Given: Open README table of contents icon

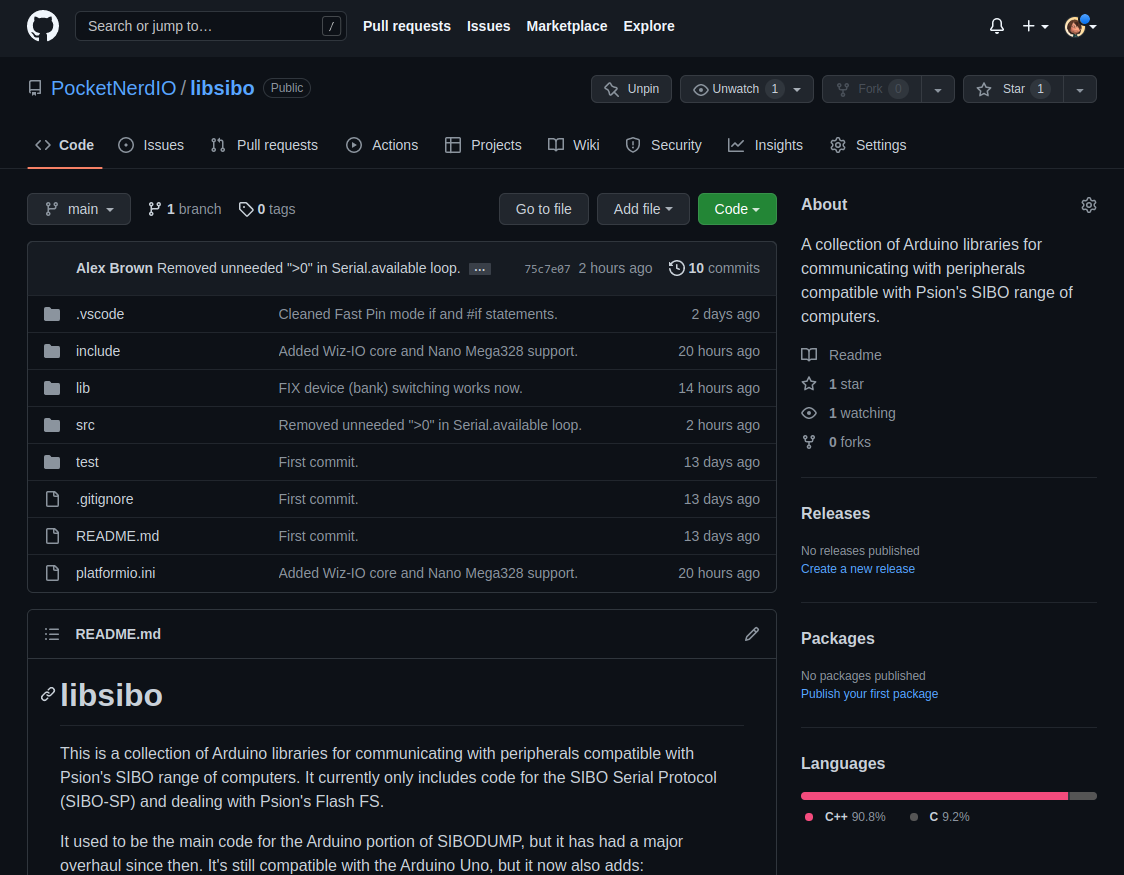Looking at the screenshot, I should point(52,634).
